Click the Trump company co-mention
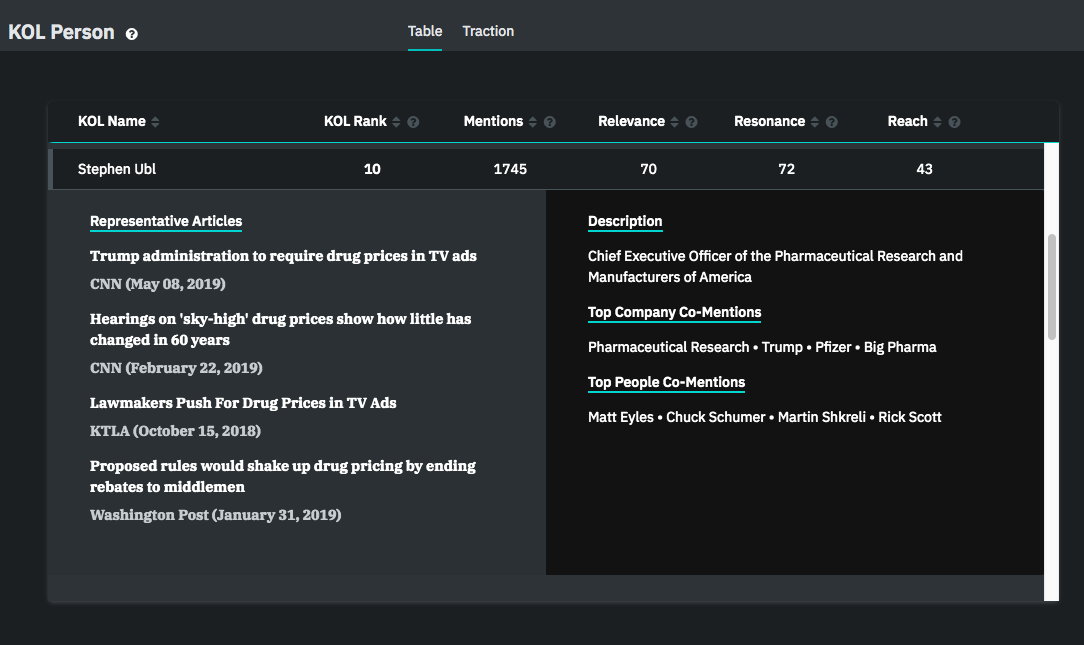1084x645 pixels. [782, 347]
